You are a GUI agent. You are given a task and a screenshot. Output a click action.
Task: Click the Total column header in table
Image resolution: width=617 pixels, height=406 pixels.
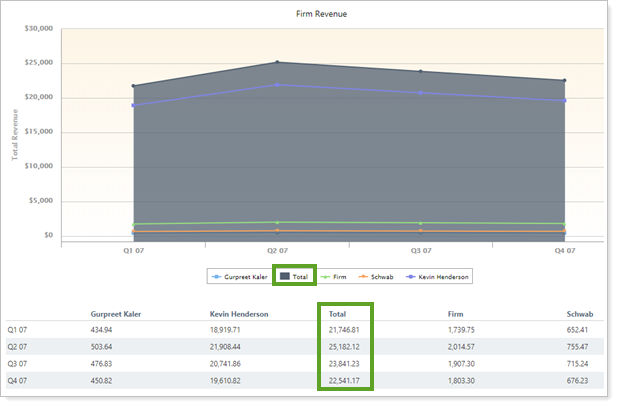(x=338, y=314)
